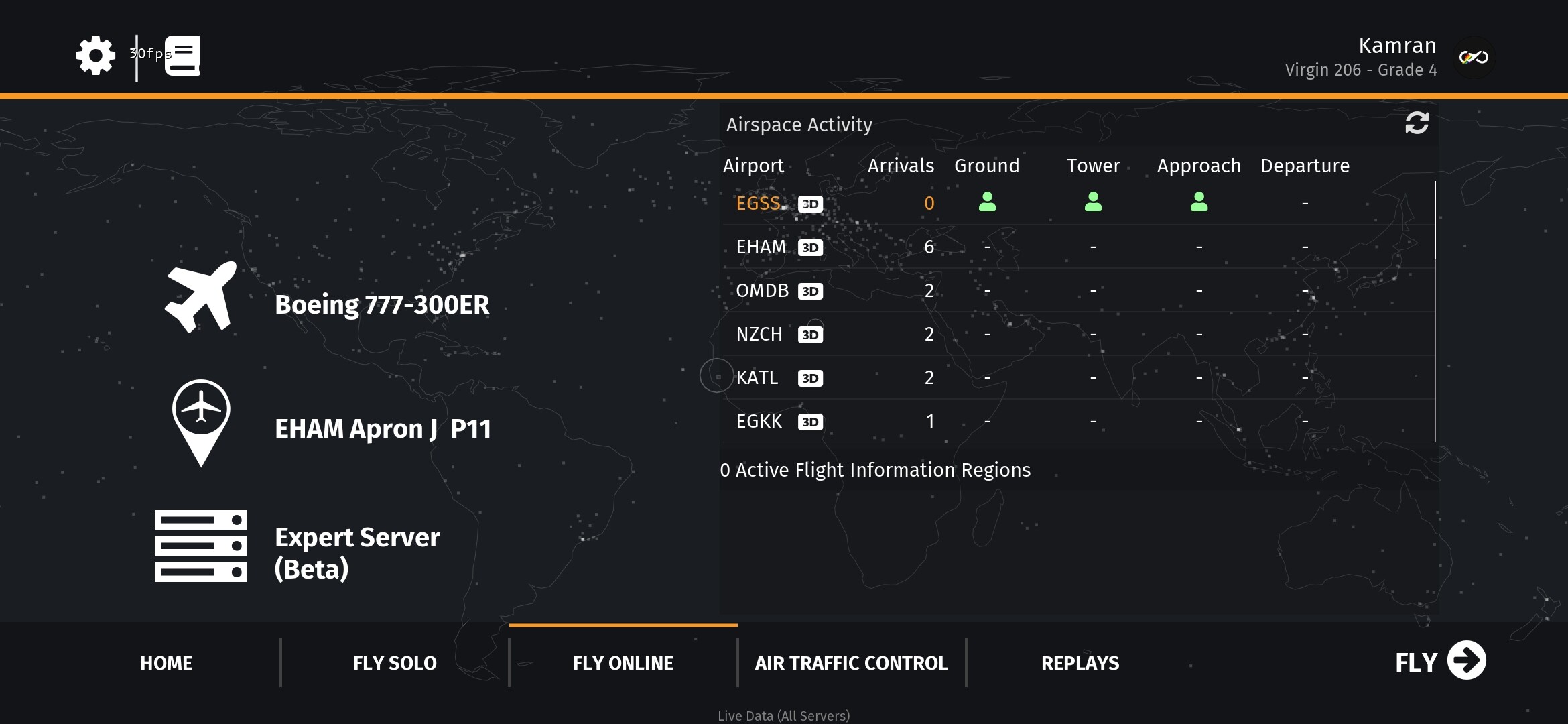Image resolution: width=1568 pixels, height=724 pixels.
Task: Click the server stack icon
Action: (x=200, y=546)
